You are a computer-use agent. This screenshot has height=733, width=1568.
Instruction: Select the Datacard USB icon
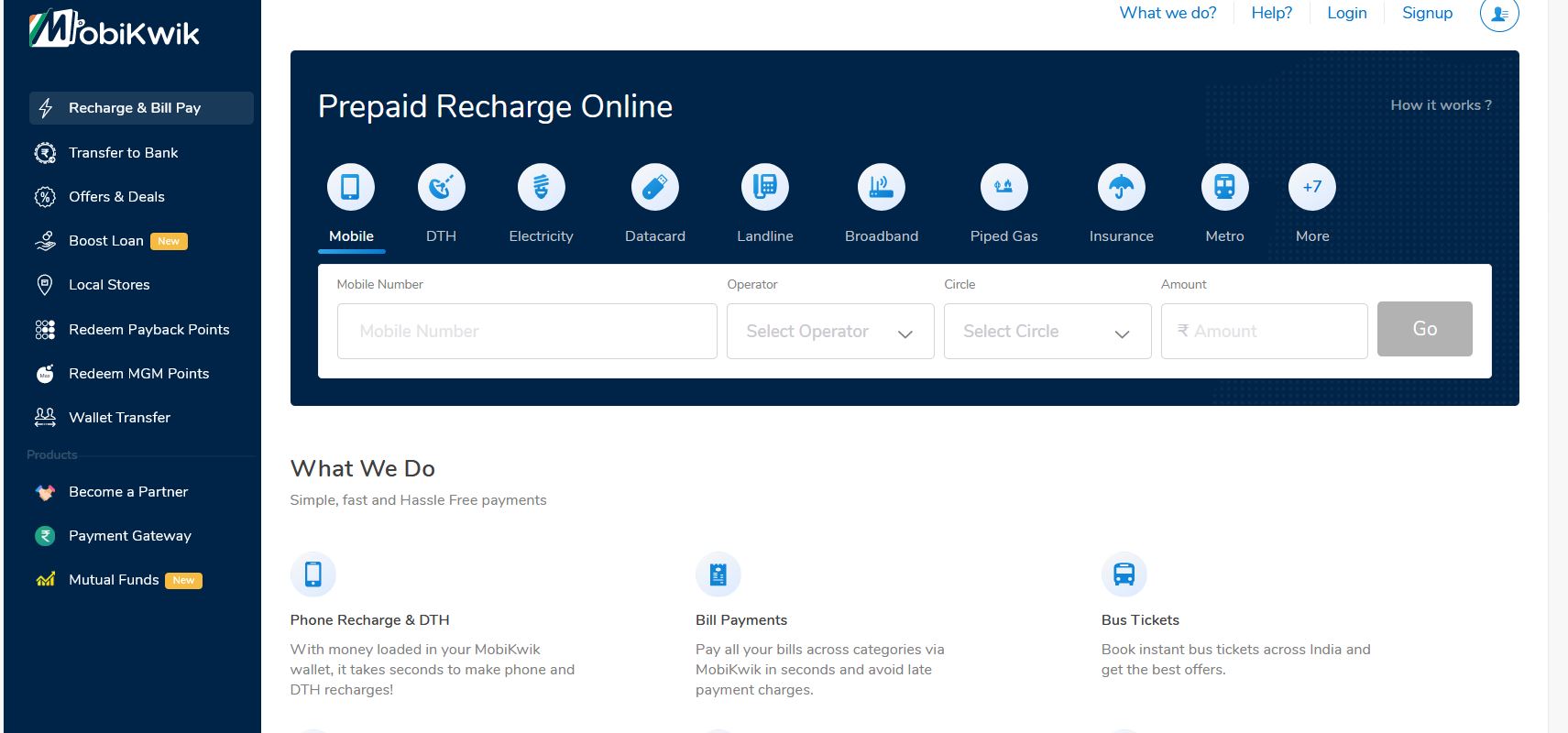655,187
